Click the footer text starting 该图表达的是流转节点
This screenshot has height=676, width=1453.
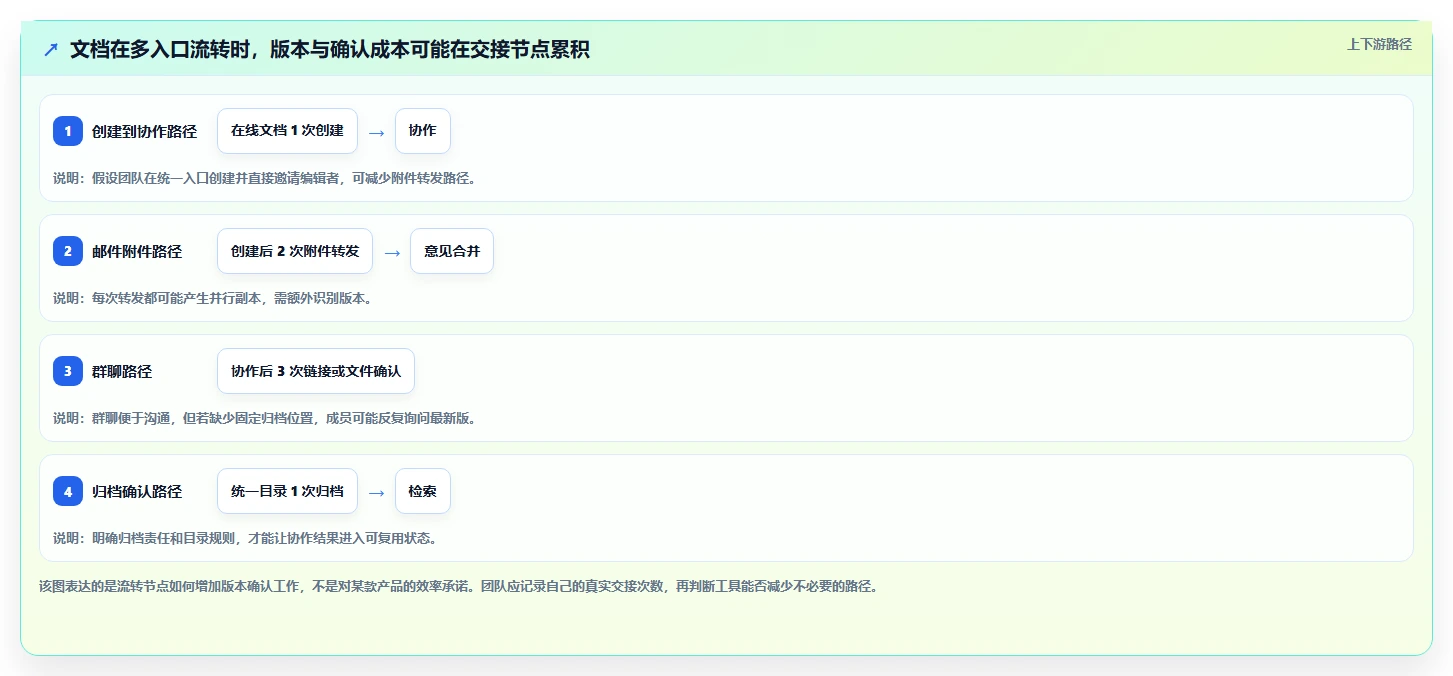pos(458,586)
